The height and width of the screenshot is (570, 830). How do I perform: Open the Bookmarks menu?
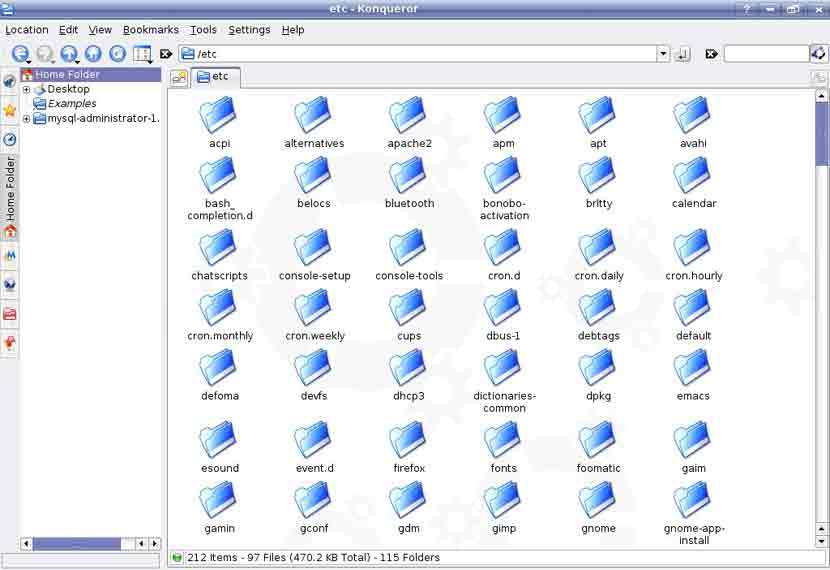point(151,30)
